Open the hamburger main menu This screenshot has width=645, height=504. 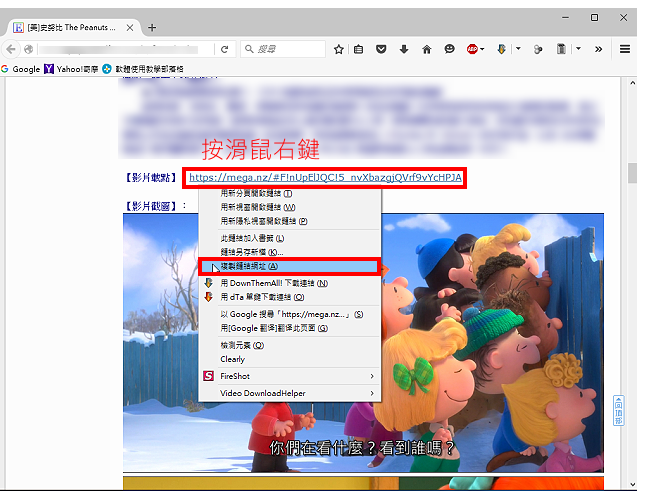click(x=625, y=49)
